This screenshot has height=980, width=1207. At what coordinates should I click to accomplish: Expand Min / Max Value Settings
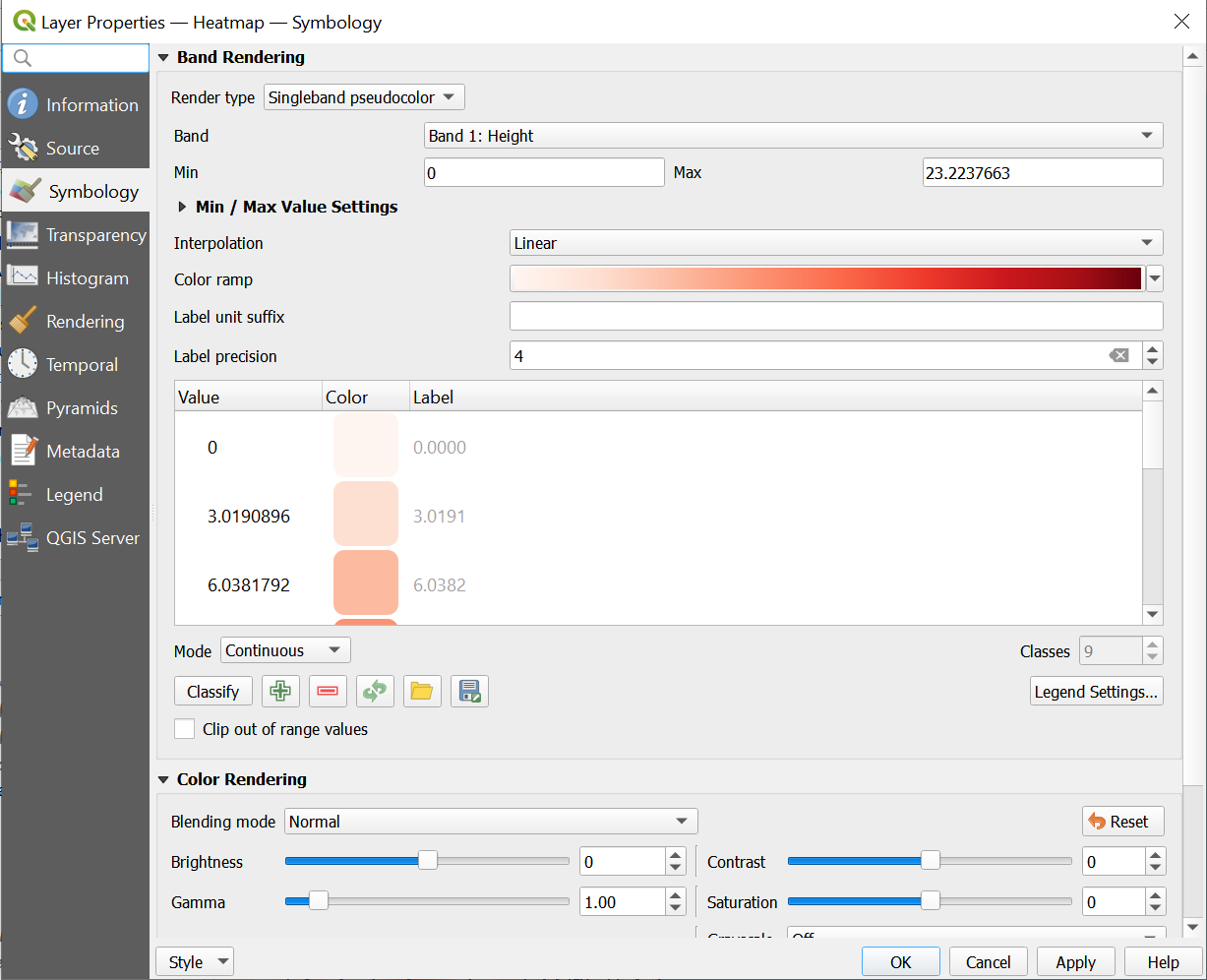182,207
